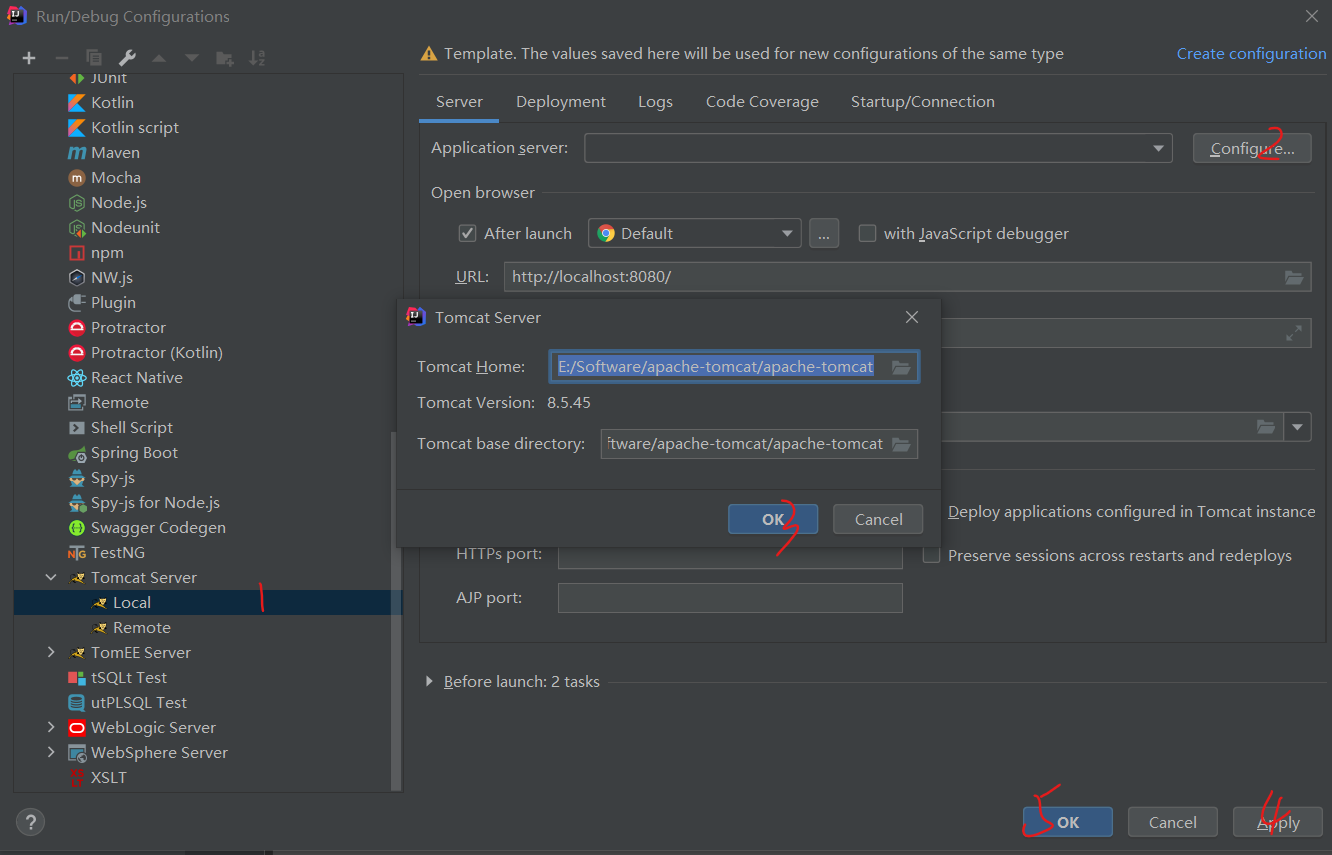The height and width of the screenshot is (855, 1332).
Task: Open dropdown arrow beside partly hidden folder field
Action: [x=1298, y=427]
